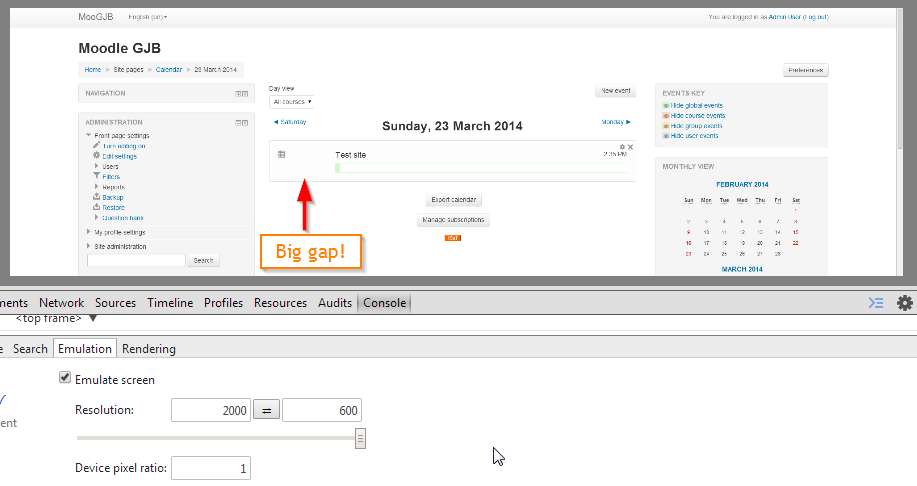
Task: Switch to the Network tab
Action: [x=61, y=303]
